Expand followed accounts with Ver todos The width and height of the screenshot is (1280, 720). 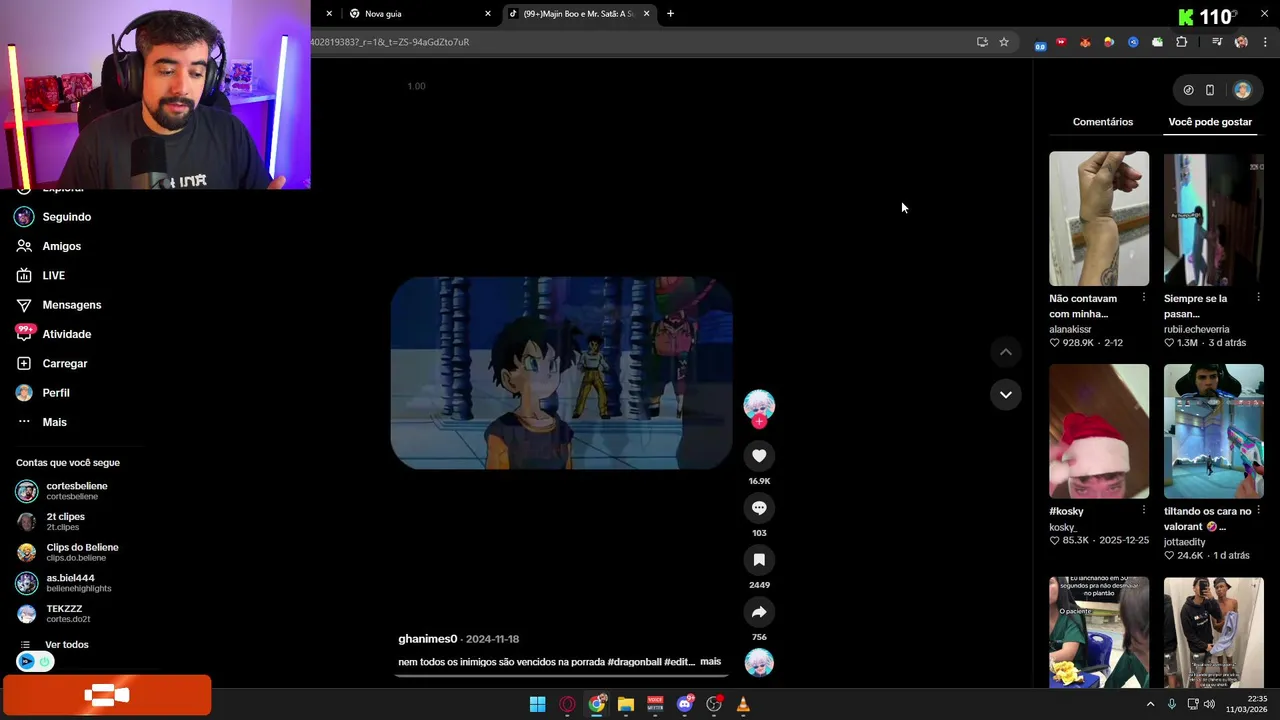click(x=66, y=645)
